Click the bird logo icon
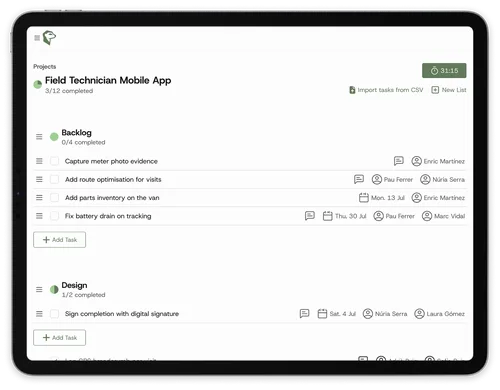This screenshot has height=390, width=500. click(x=49, y=37)
